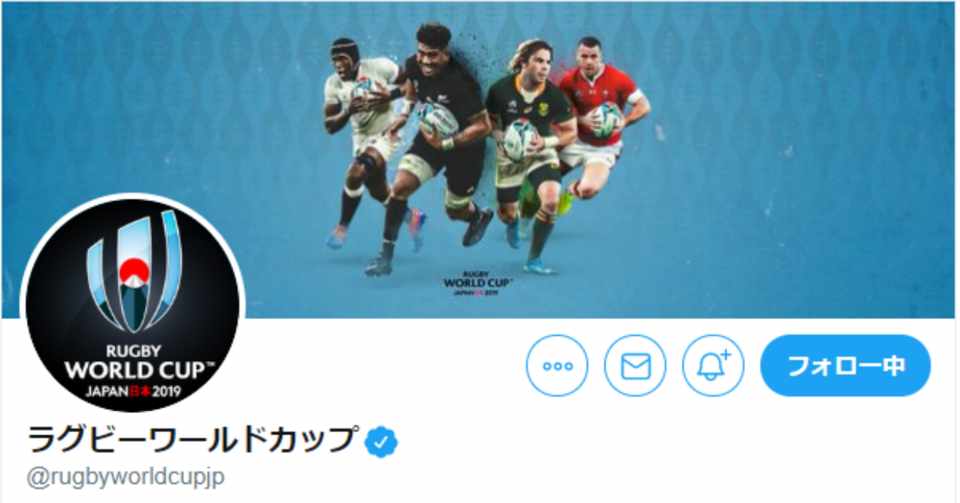The image size is (960, 503).
Task: Turn on notifications with the bell icon
Action: click(713, 366)
